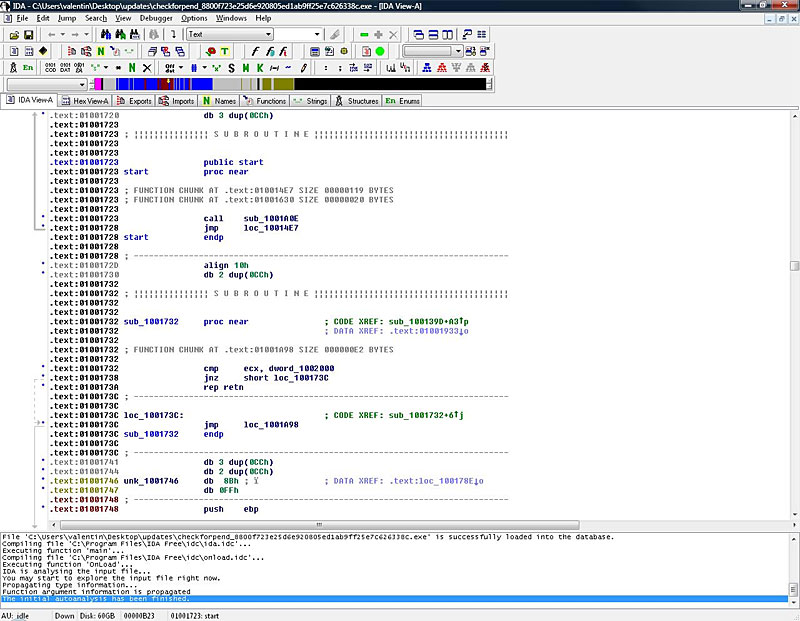
Task: Click the 'S' create string toolbar icon
Action: pyautogui.click(x=230, y=68)
